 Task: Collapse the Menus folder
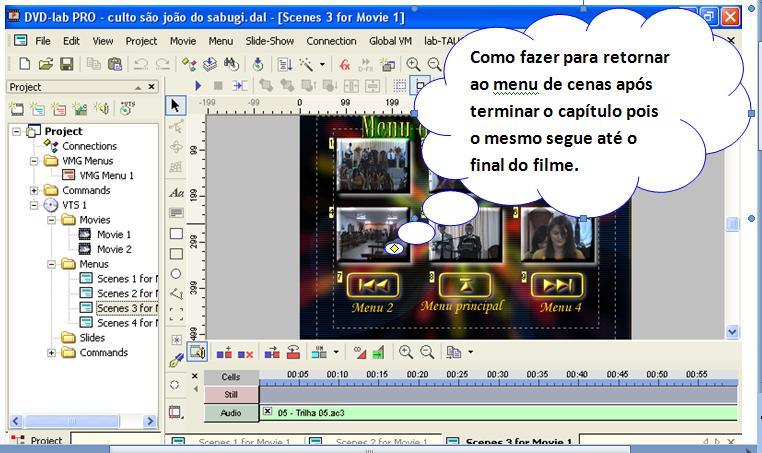pyautogui.click(x=52, y=264)
